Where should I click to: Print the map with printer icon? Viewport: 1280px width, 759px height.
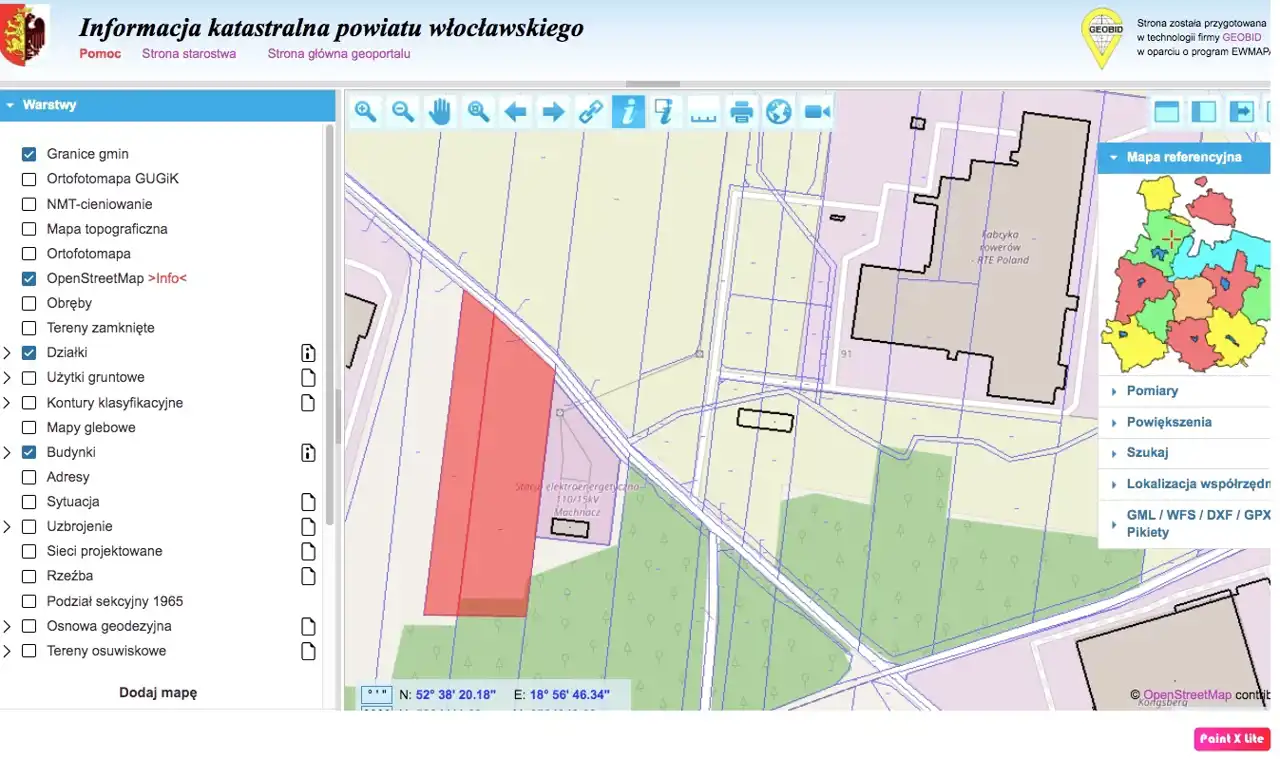tap(741, 112)
